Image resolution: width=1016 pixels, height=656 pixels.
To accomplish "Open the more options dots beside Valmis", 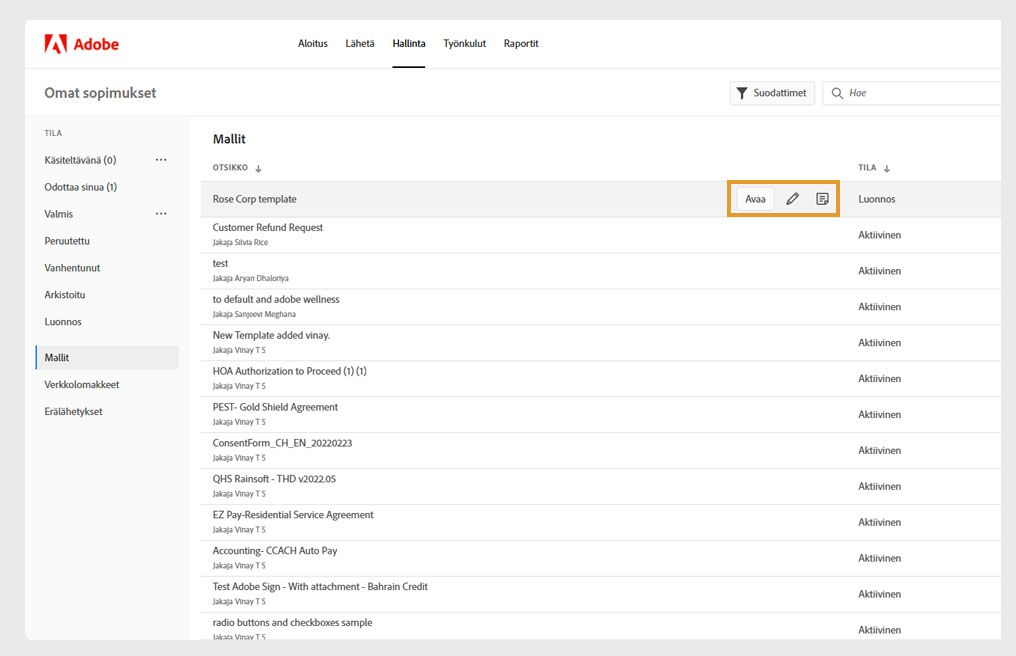I will (161, 214).
